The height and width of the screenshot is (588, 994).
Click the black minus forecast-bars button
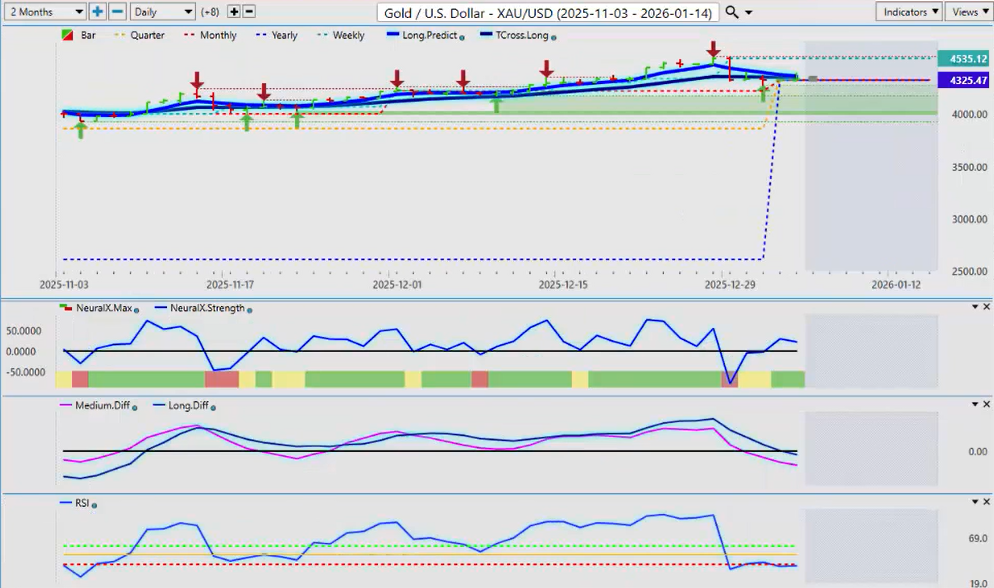[249, 12]
